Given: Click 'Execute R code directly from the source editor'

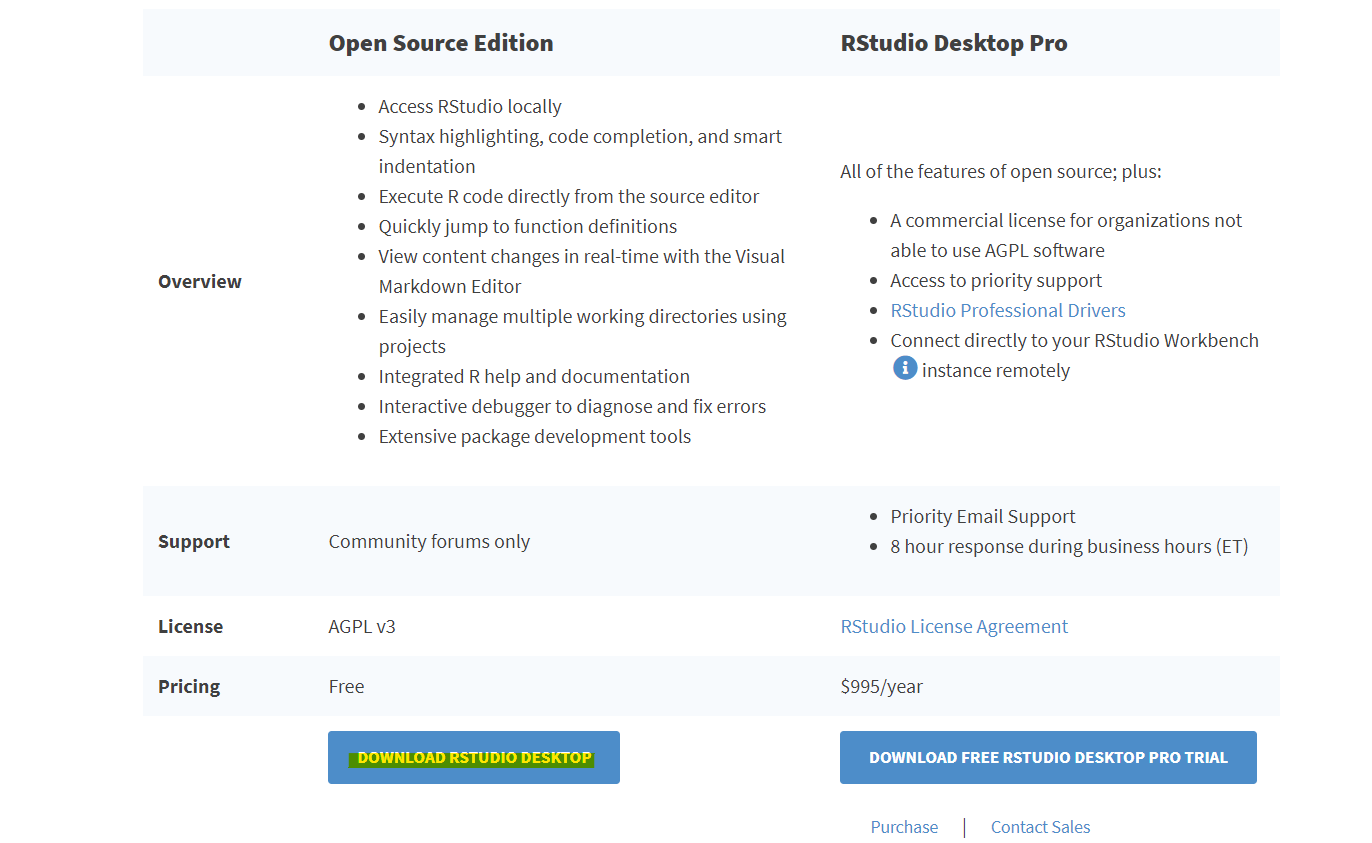Looking at the screenshot, I should 569,196.
